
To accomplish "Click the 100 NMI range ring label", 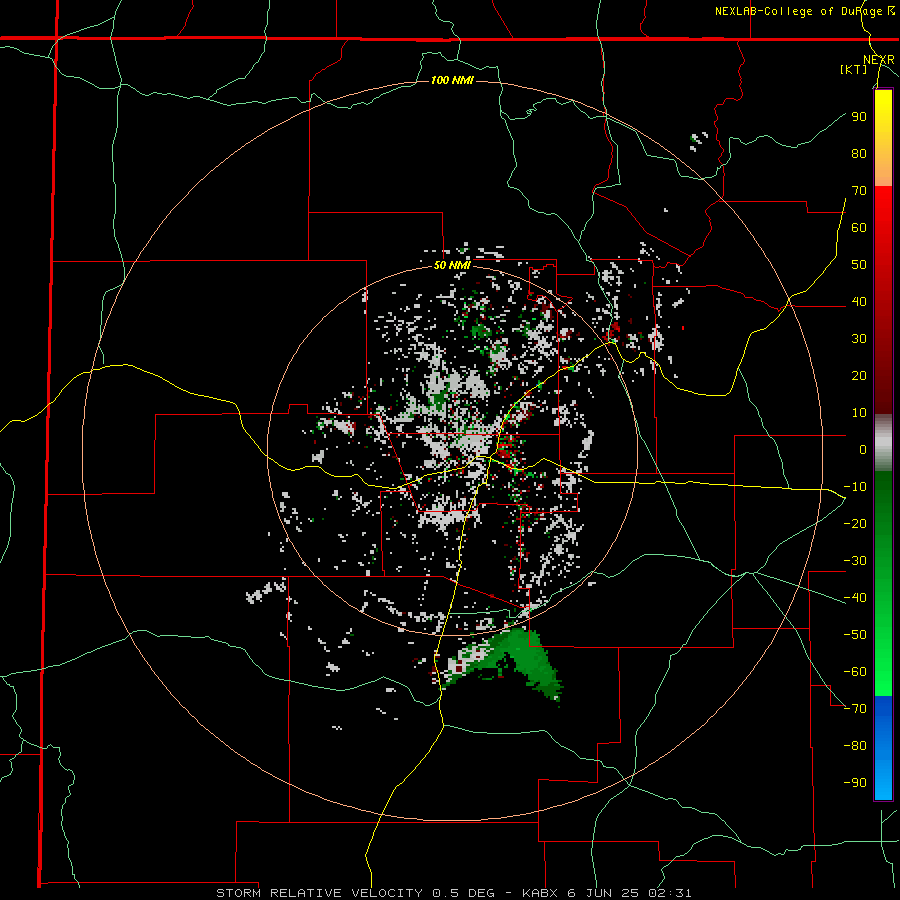I will [x=452, y=80].
